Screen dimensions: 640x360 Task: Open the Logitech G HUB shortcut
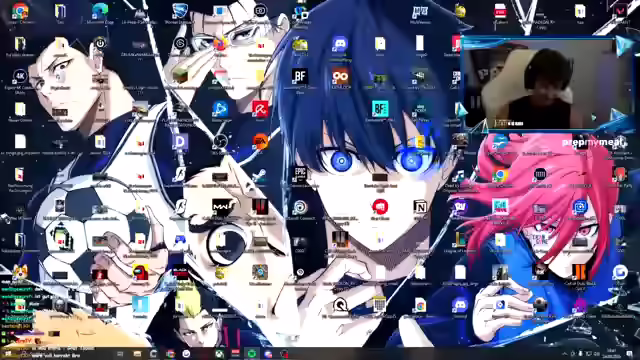pyautogui.click(x=180, y=43)
